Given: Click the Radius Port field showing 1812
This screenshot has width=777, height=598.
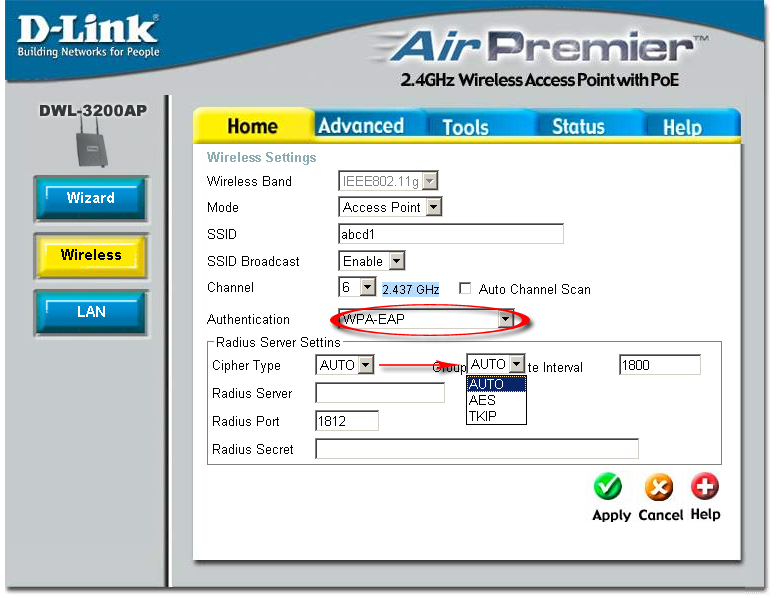Looking at the screenshot, I should pos(347,421).
